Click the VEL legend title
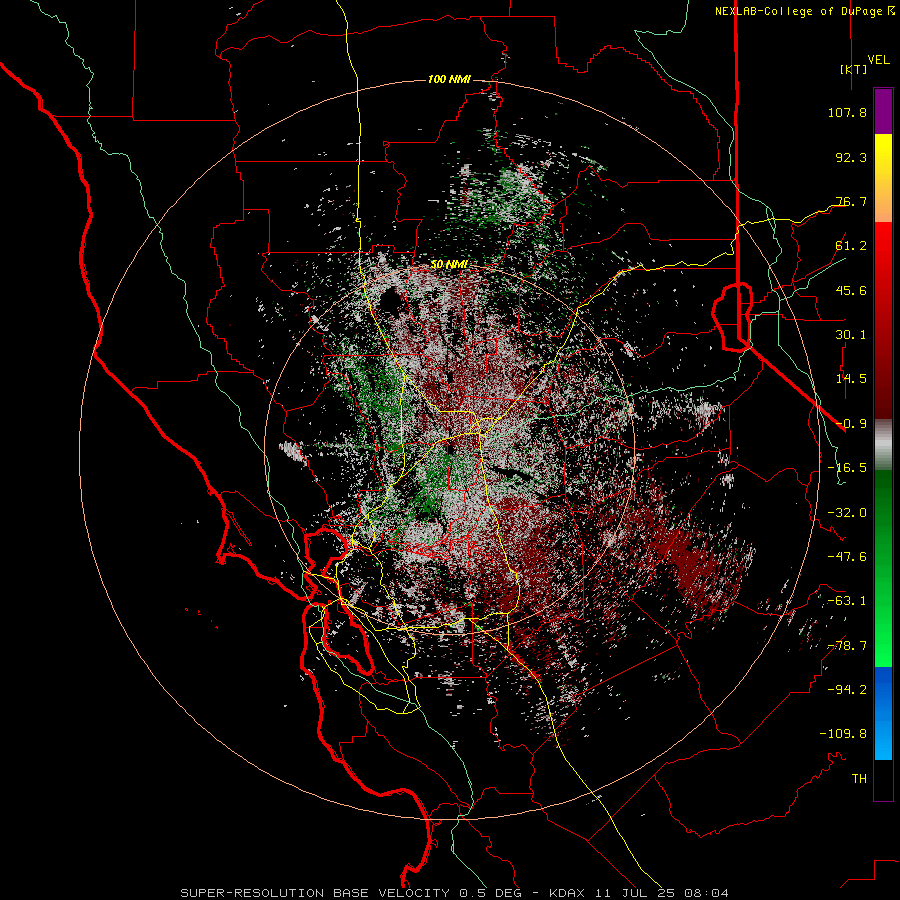Image resolution: width=900 pixels, height=900 pixels. pyautogui.click(x=878, y=60)
